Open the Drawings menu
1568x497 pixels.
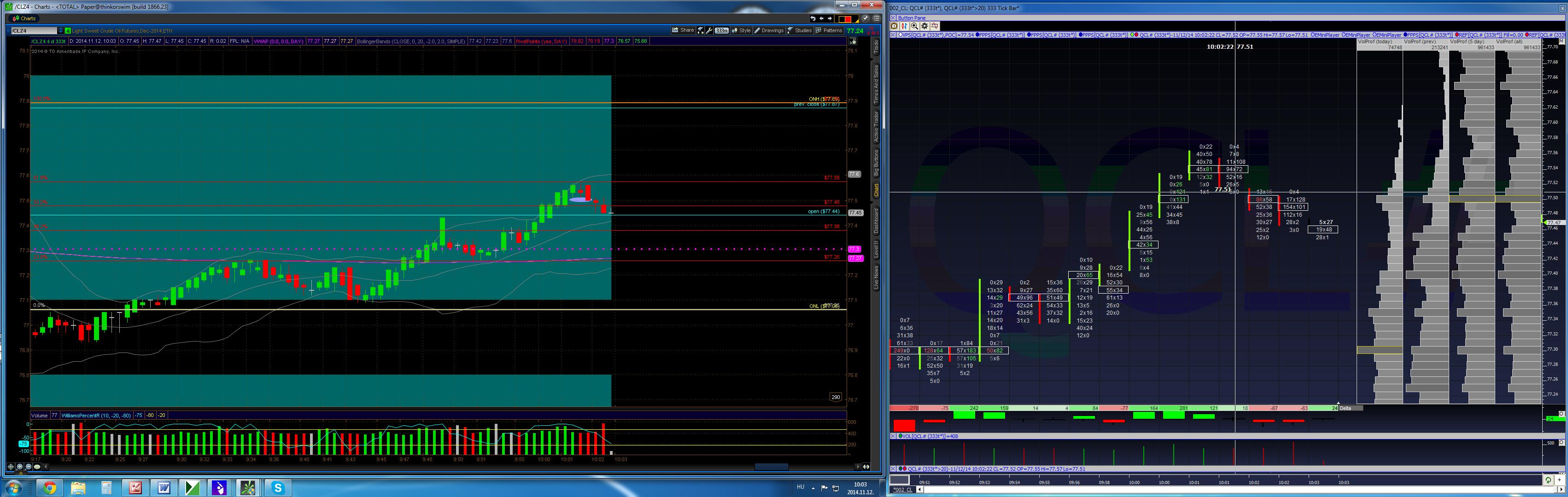point(769,30)
